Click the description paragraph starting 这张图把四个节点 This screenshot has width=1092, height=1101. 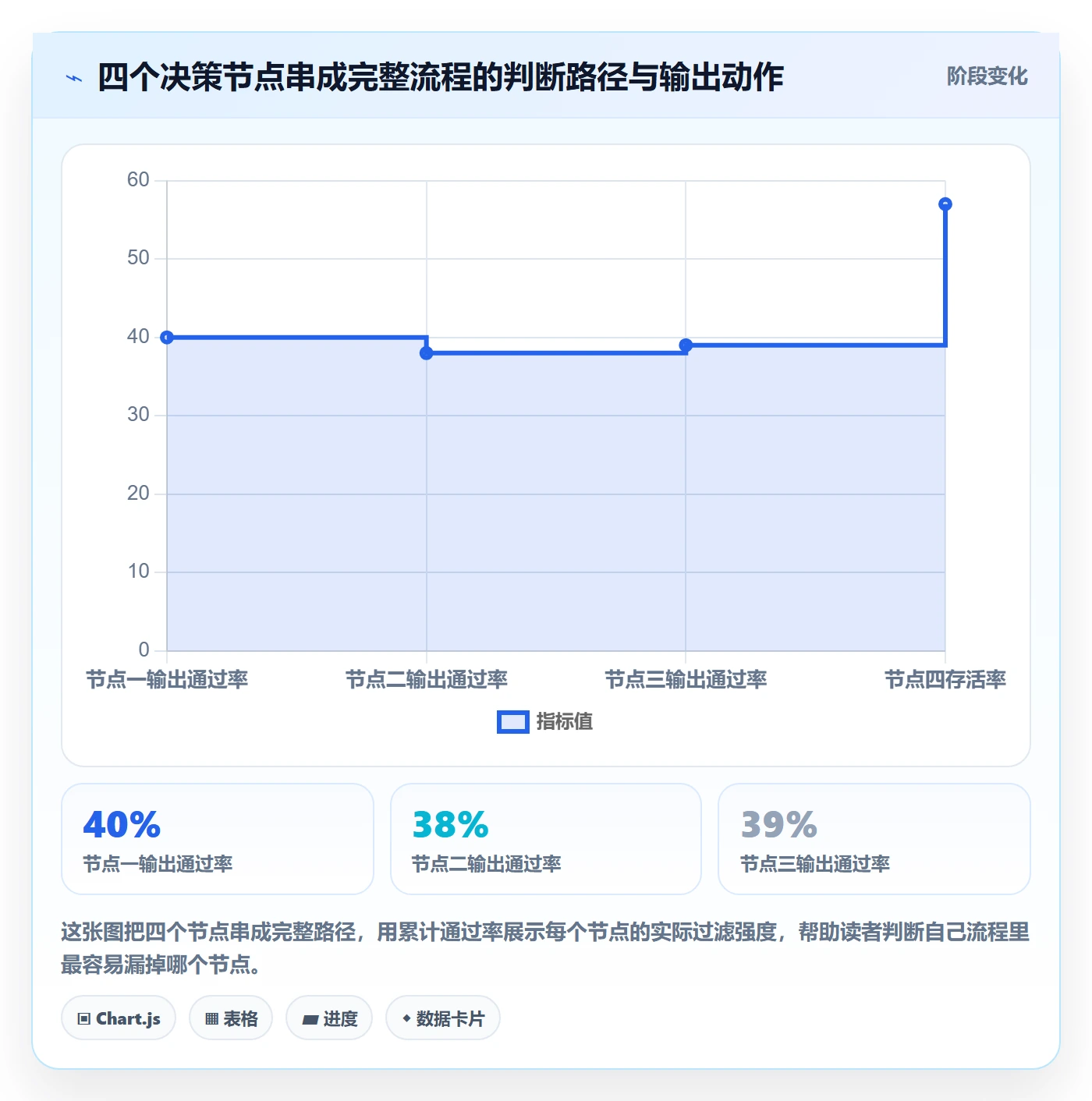[546, 948]
